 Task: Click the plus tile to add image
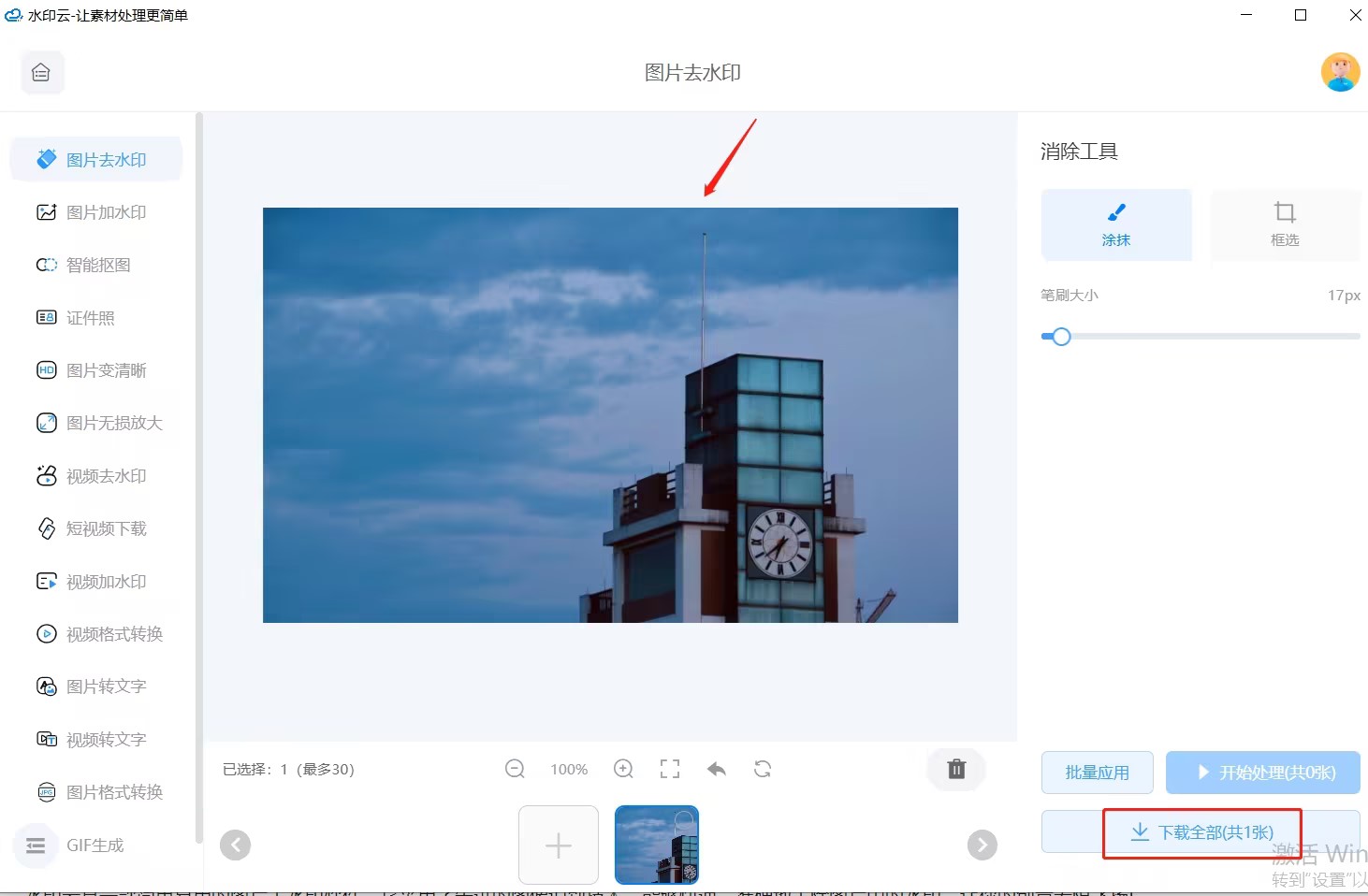pos(559,845)
